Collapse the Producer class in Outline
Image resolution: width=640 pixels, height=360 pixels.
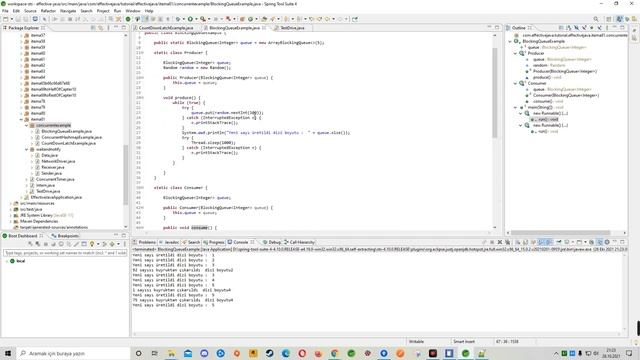[515, 53]
